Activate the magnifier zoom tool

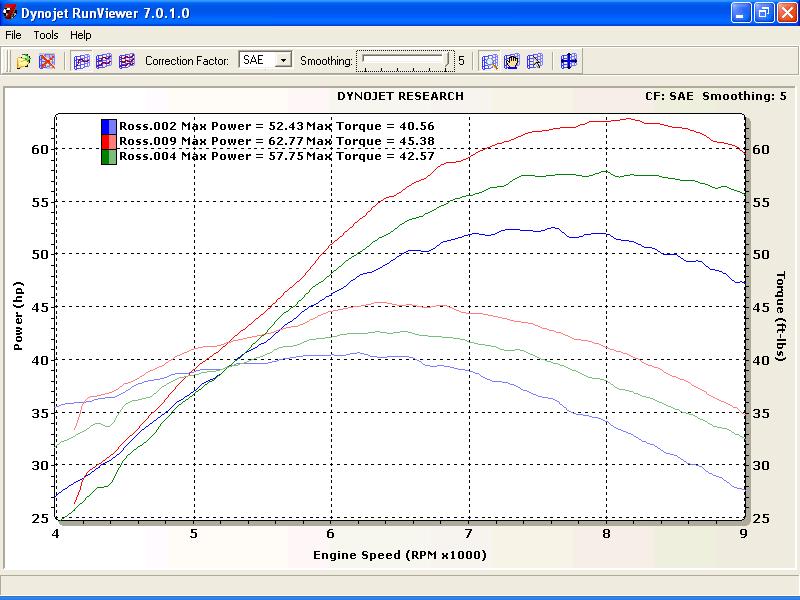point(489,61)
